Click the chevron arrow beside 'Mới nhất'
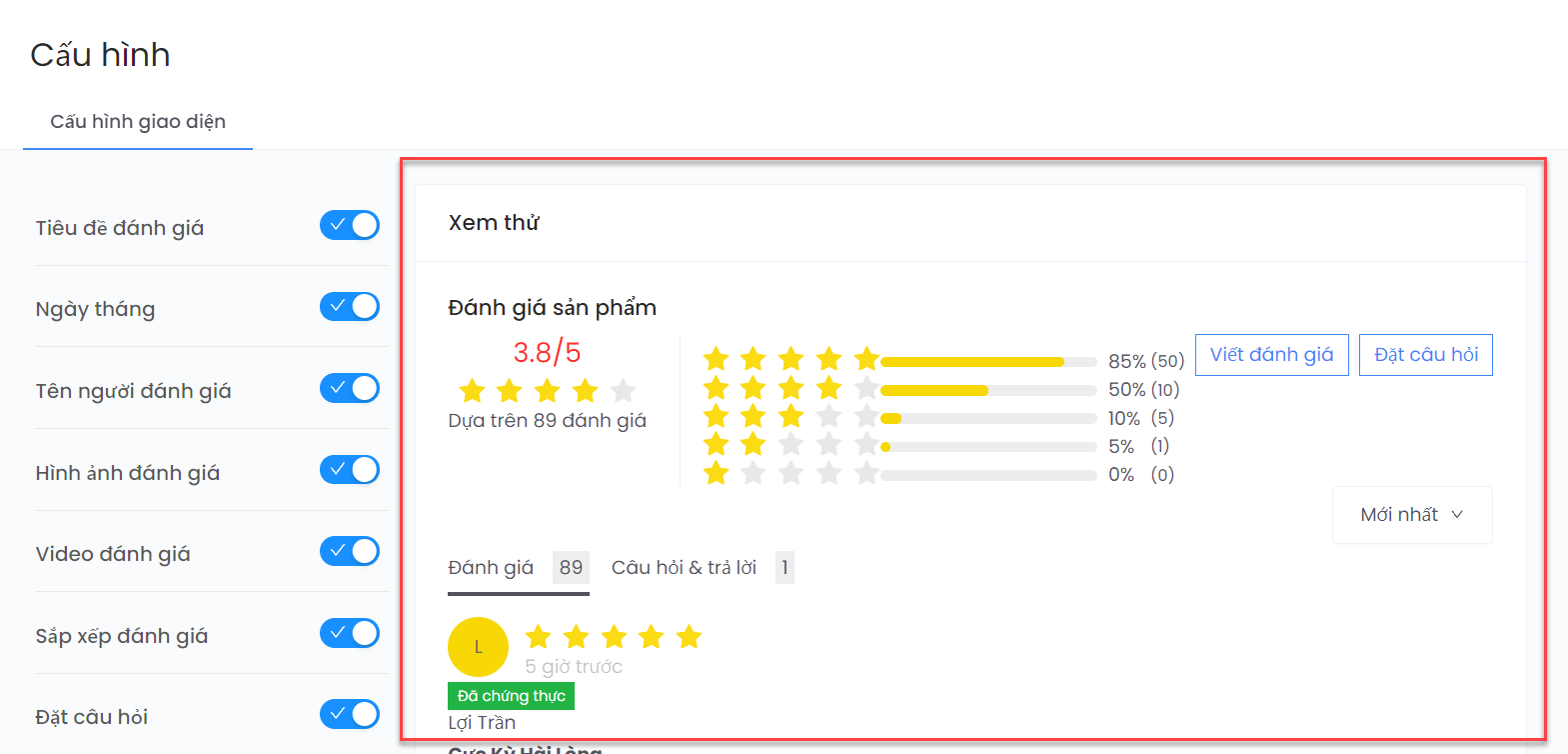Screen dimensions: 1568x754 coord(1457,515)
